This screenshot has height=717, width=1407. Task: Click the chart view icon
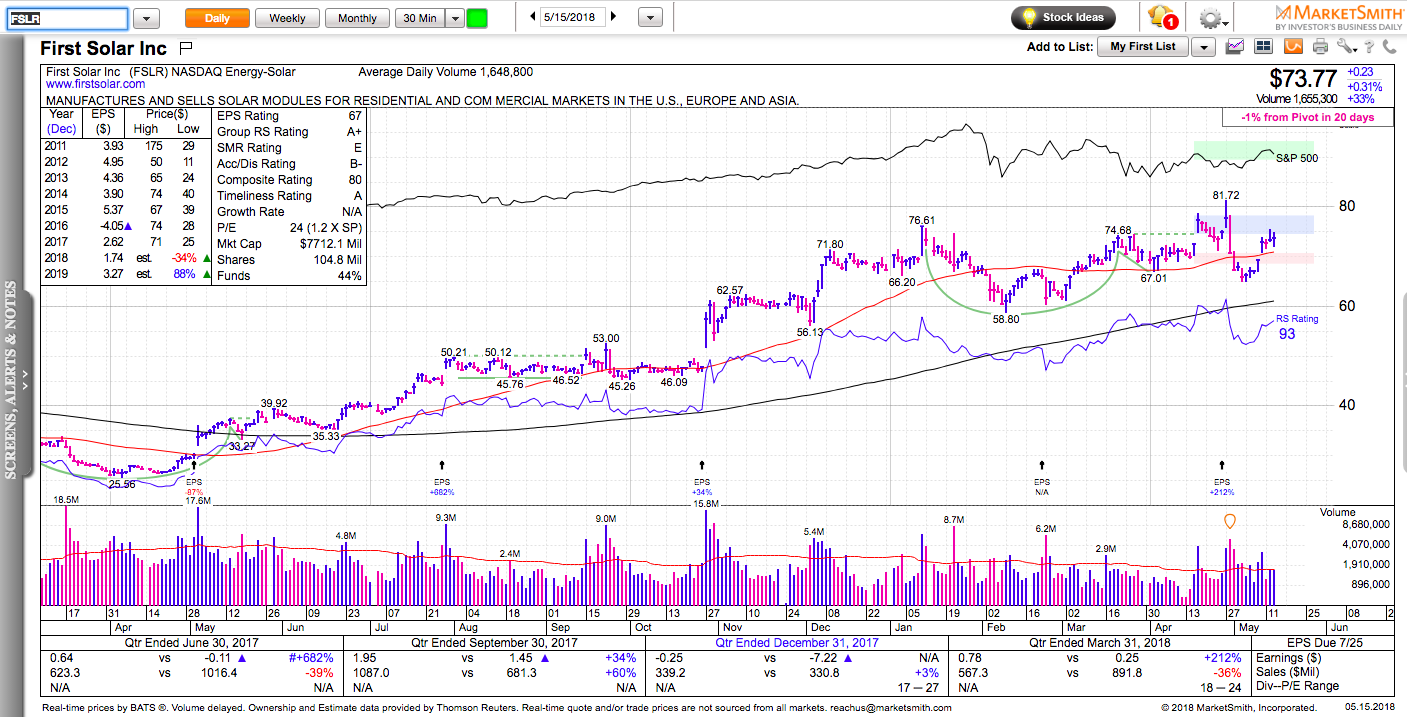pos(1236,46)
